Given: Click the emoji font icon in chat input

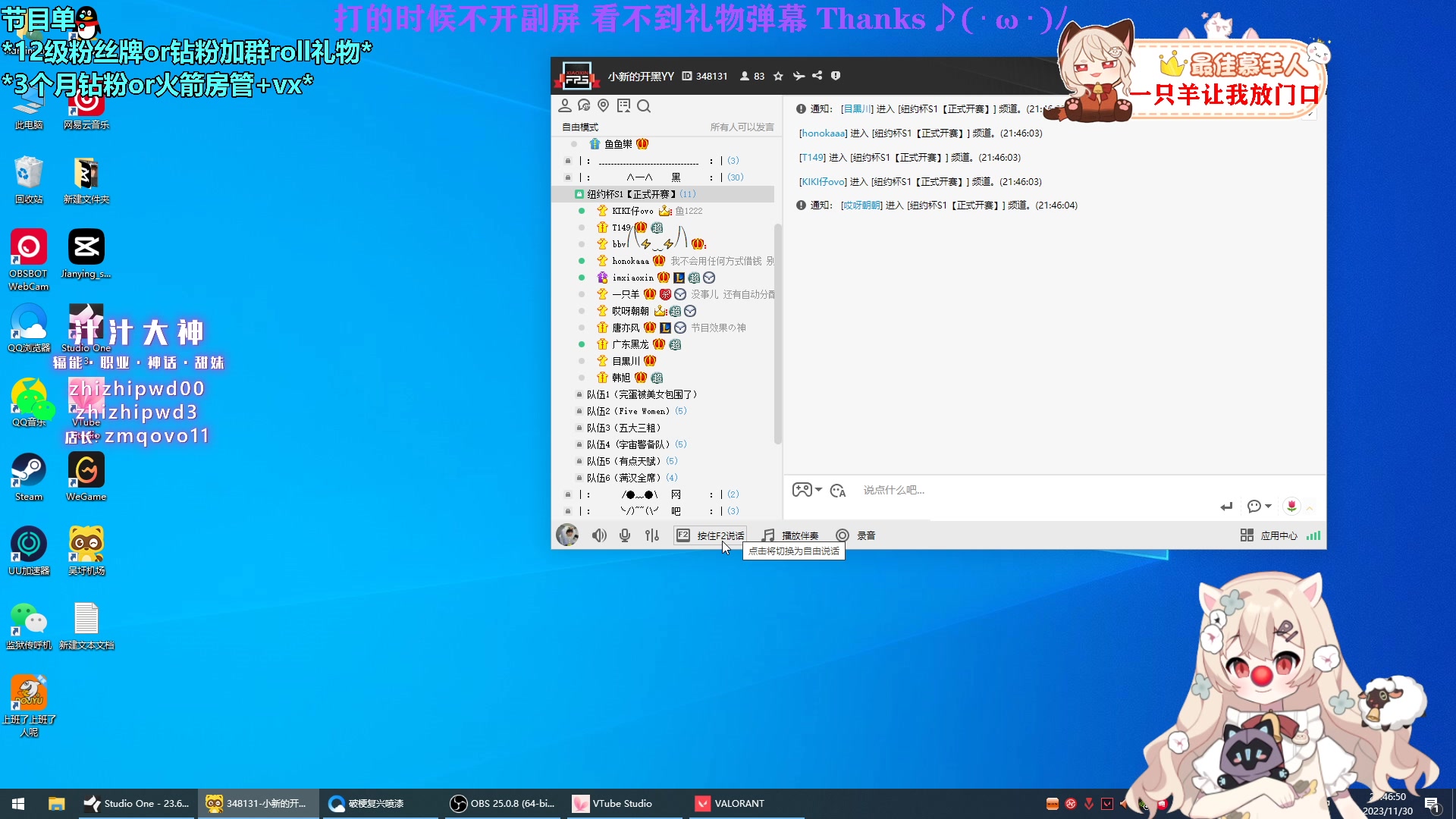Looking at the screenshot, I should (838, 491).
